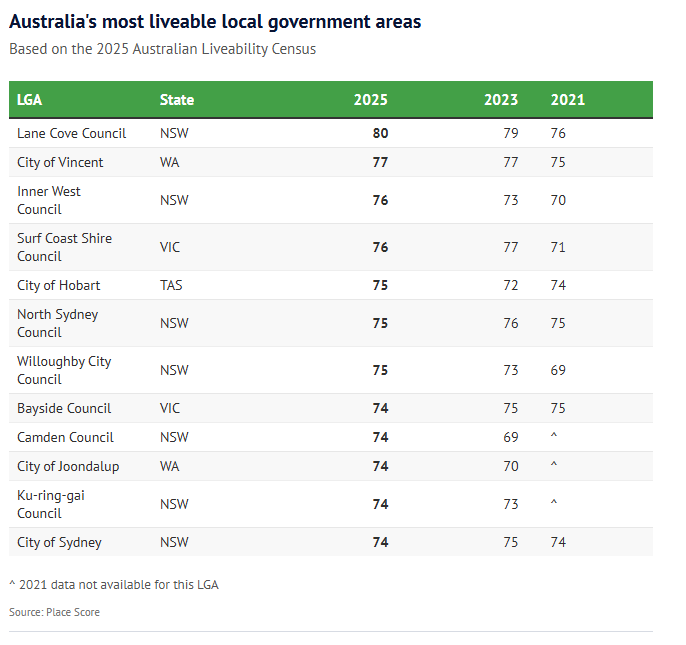The width and height of the screenshot is (686, 645).
Task: Click the City of Vincent cell
Action: coord(60,162)
